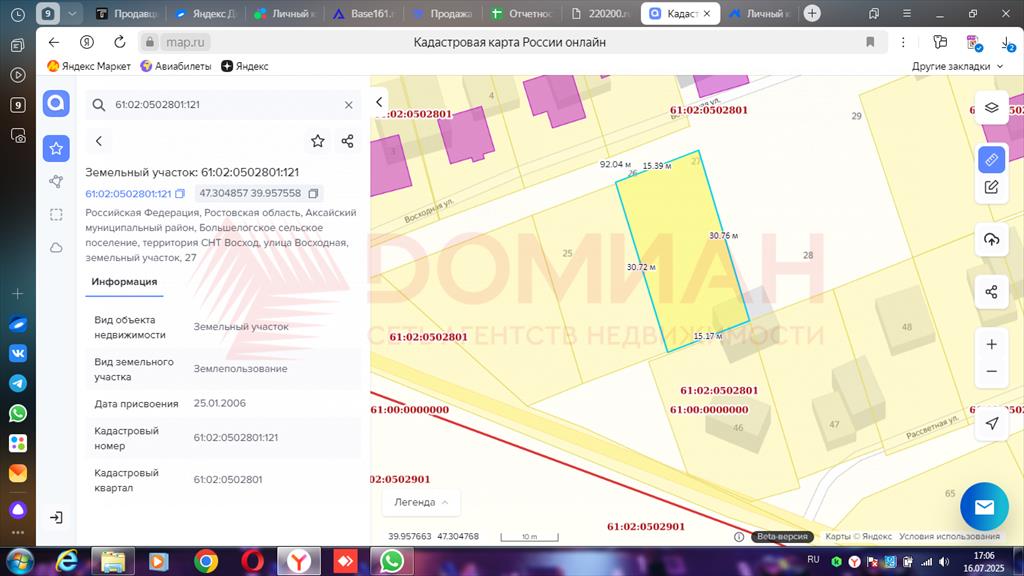Viewport: 1024px width, 576px height.
Task: Select the edit note tool on map
Action: (x=991, y=186)
